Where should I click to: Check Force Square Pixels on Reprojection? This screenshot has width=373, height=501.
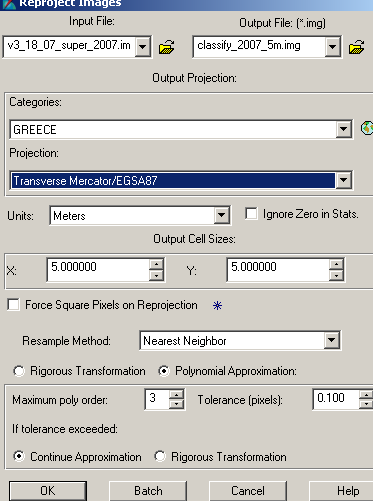click(x=13, y=305)
